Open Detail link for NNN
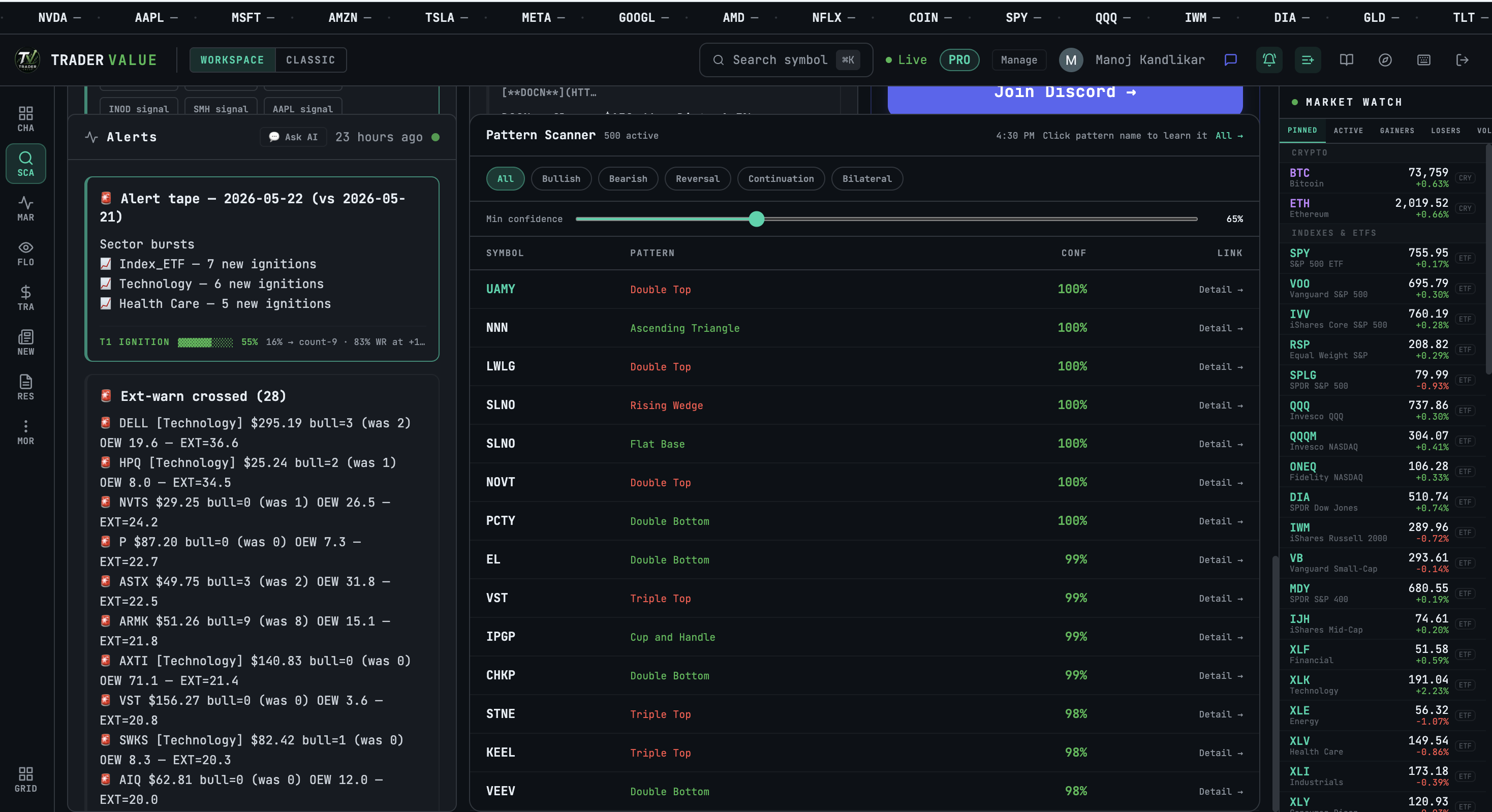The height and width of the screenshot is (812, 1492). [x=1221, y=328]
